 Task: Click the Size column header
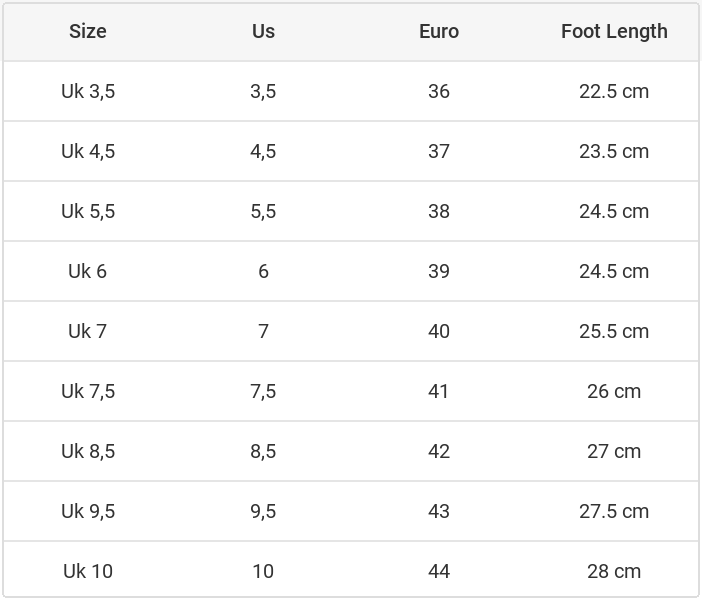(x=88, y=31)
